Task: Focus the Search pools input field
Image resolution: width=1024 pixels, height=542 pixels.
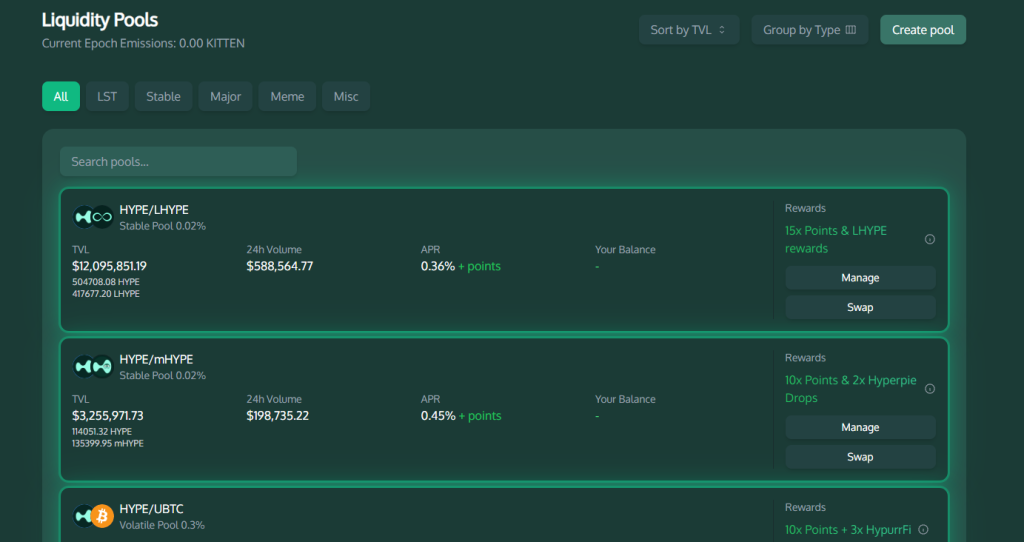Action: 178,162
